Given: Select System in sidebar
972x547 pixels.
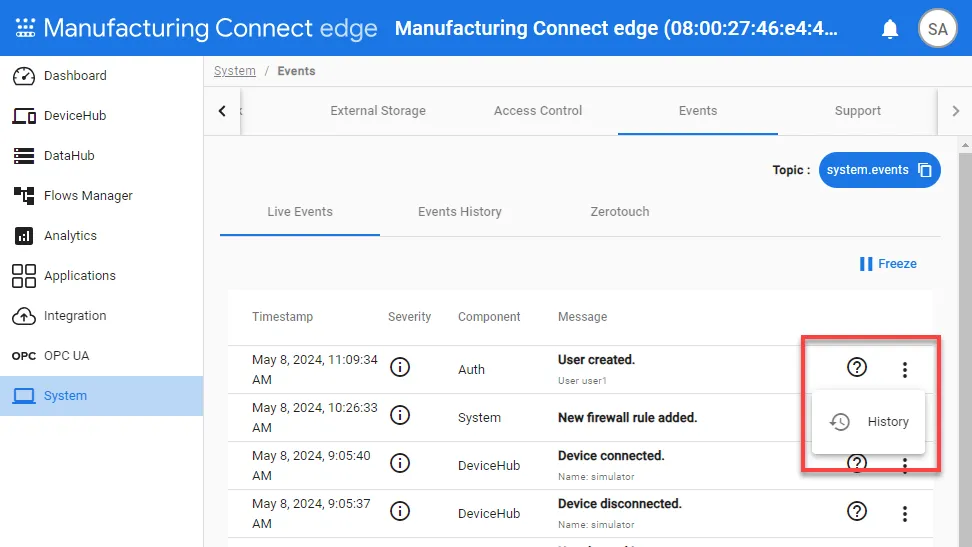Looking at the screenshot, I should [x=102, y=396].
